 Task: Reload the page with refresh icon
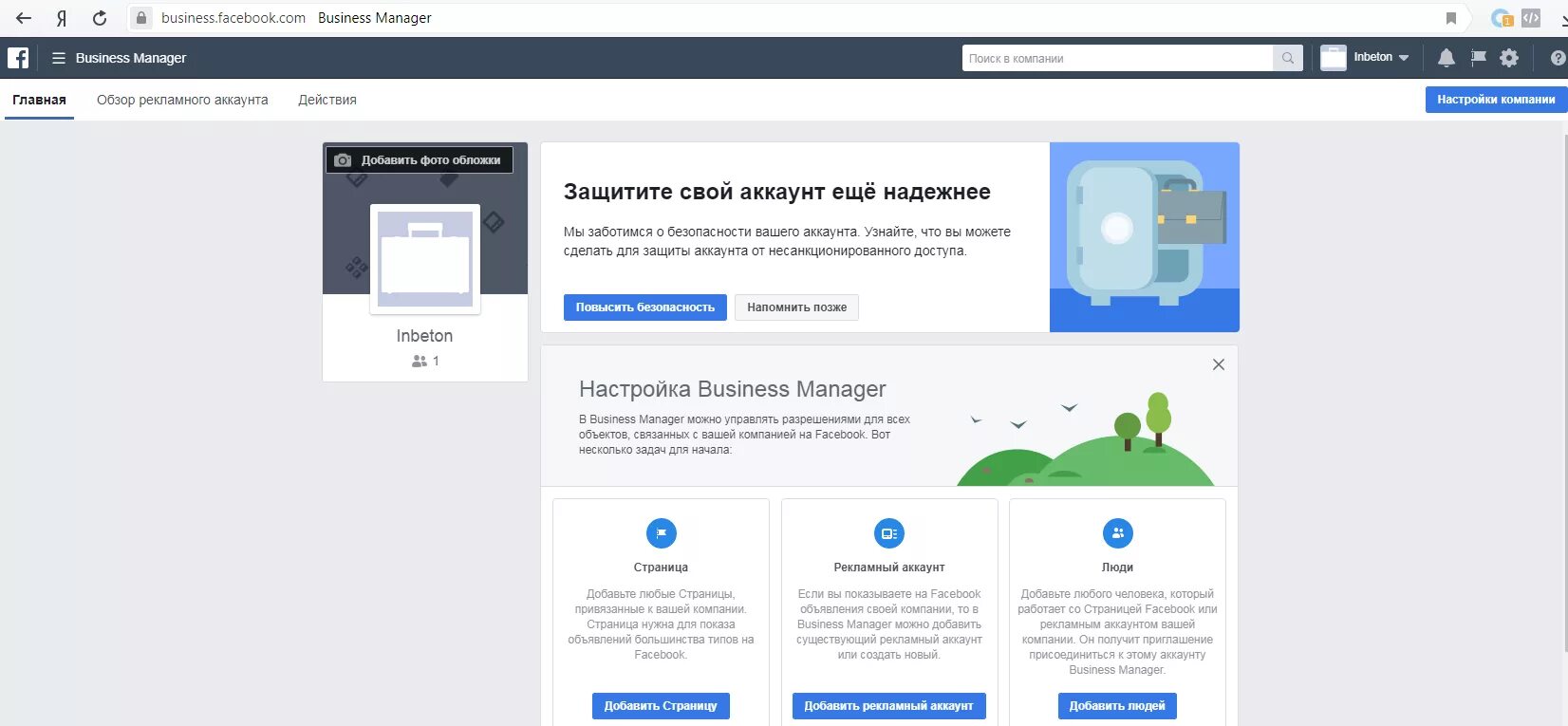100,18
